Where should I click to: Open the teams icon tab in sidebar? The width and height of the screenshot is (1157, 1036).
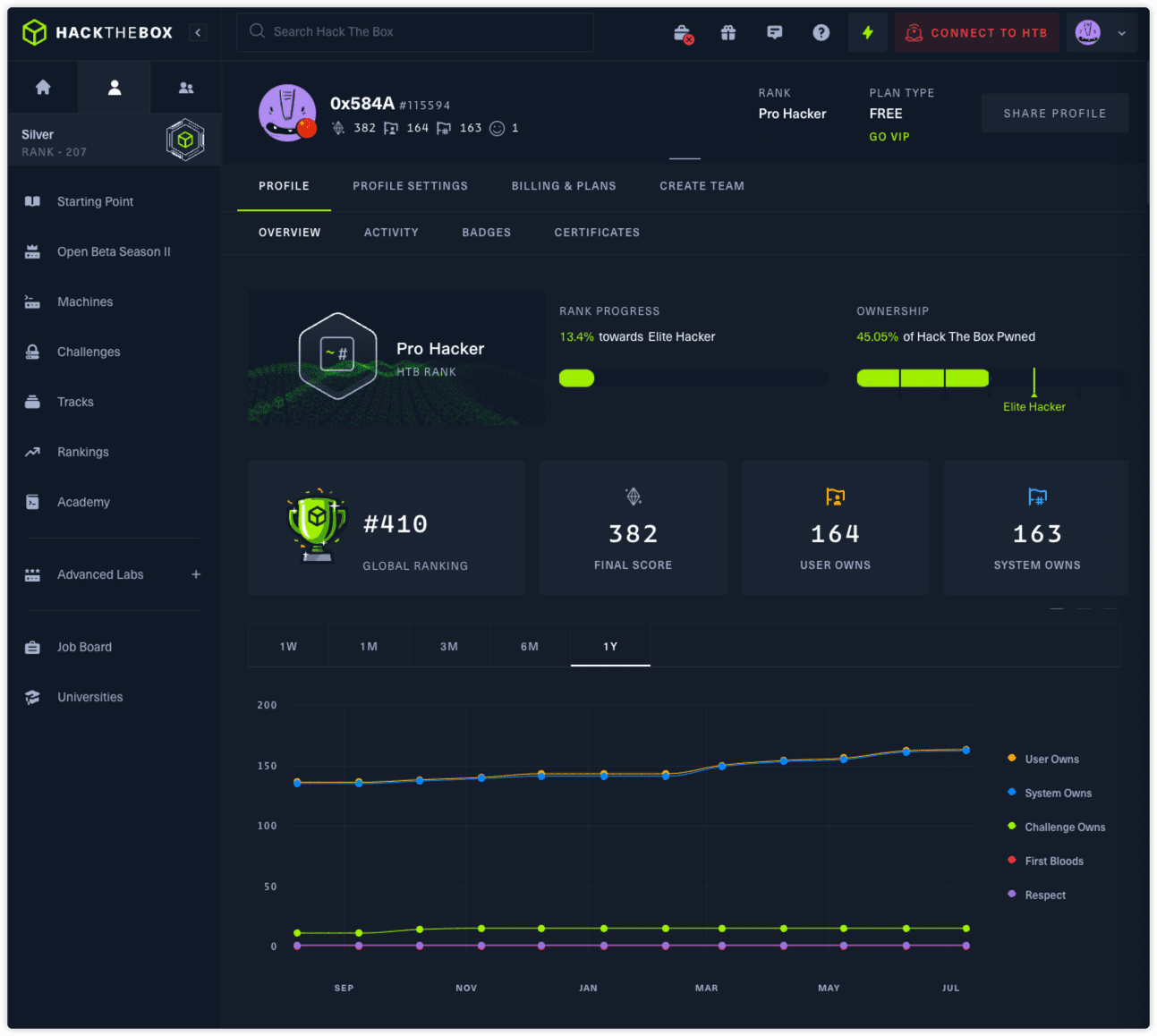[186, 88]
